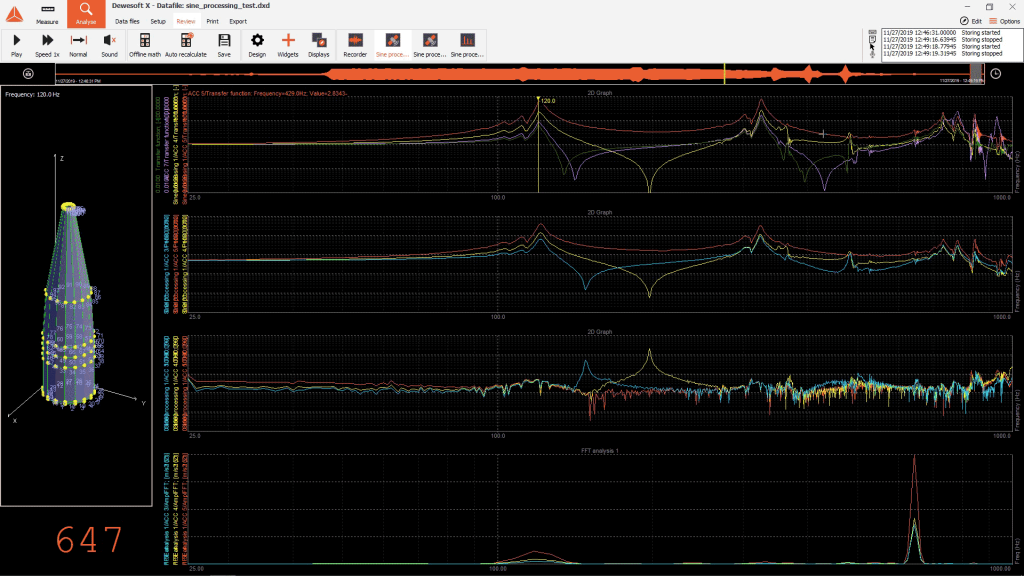This screenshot has width=1024, height=576.
Task: Open the Recorder display
Action: click(354, 44)
